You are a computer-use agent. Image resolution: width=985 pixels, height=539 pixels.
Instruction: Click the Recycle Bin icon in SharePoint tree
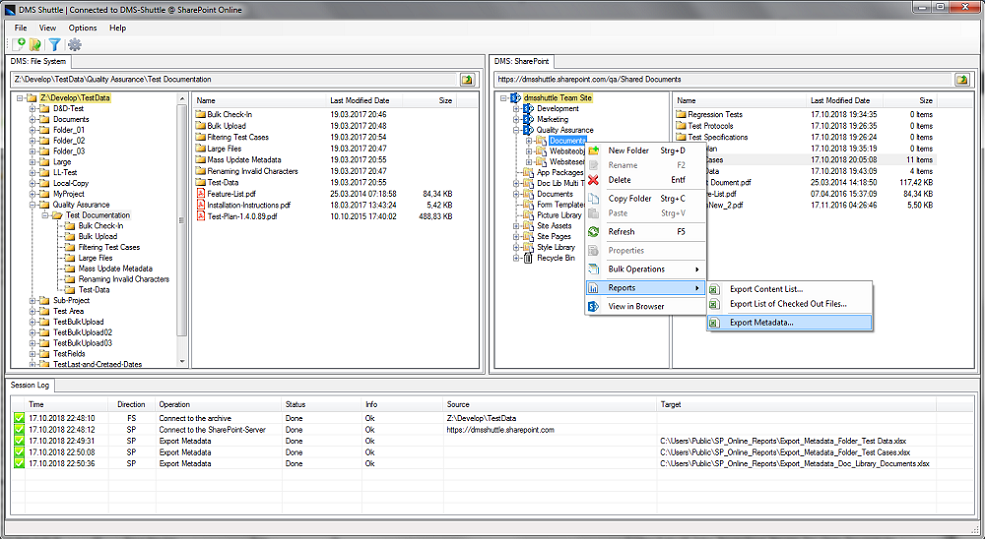[528, 258]
